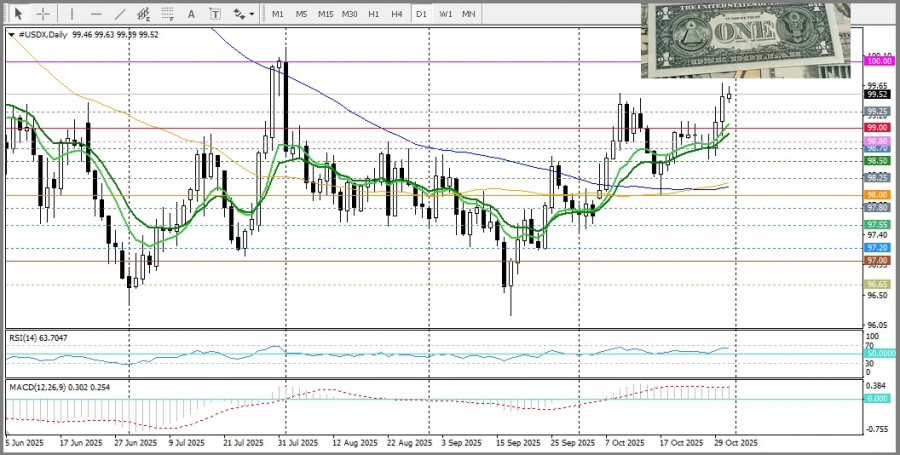Select the vertical line drawing tool
This screenshot has height=455, width=900.
(x=70, y=14)
